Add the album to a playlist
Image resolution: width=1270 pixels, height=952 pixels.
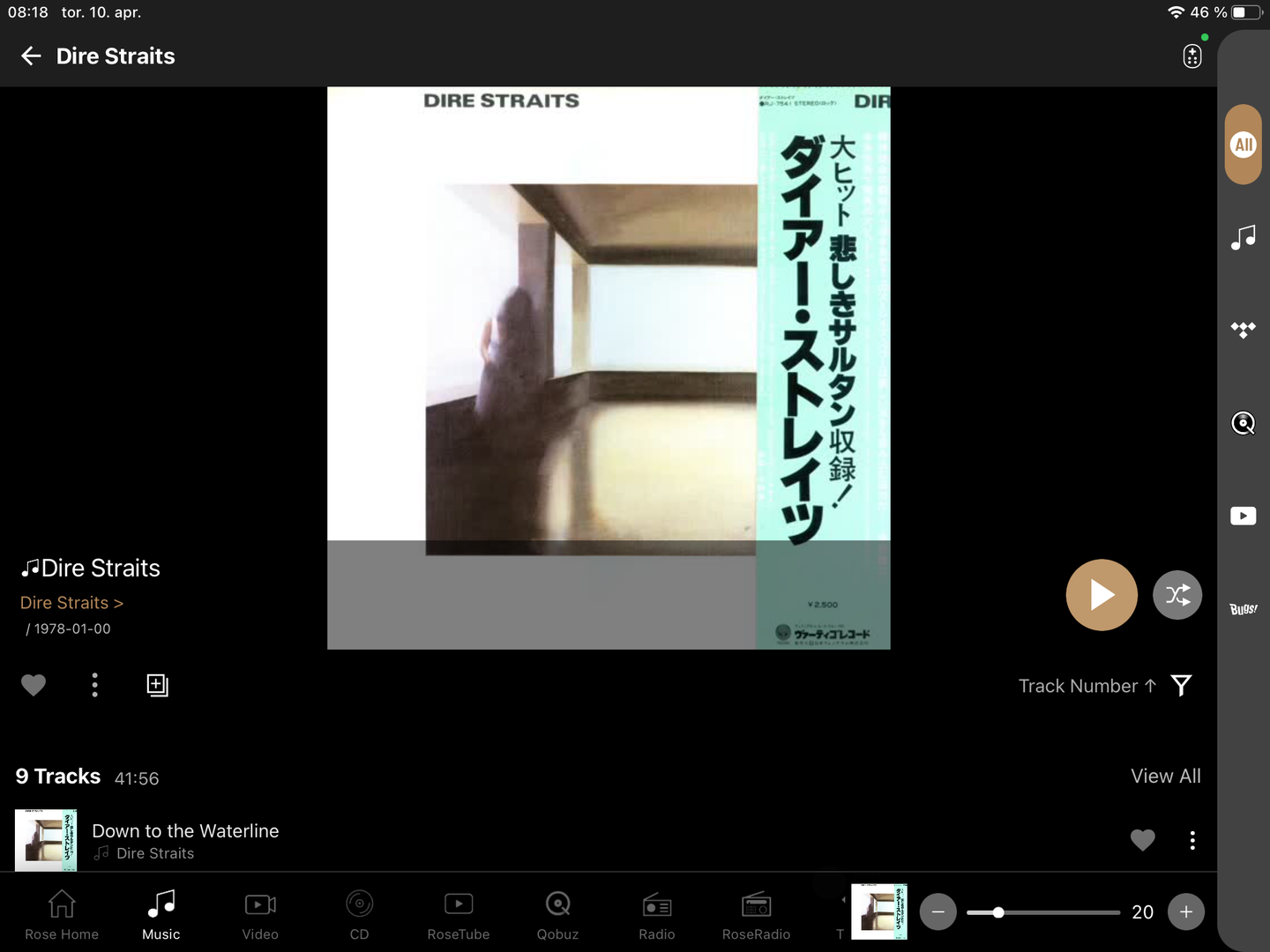click(x=157, y=685)
